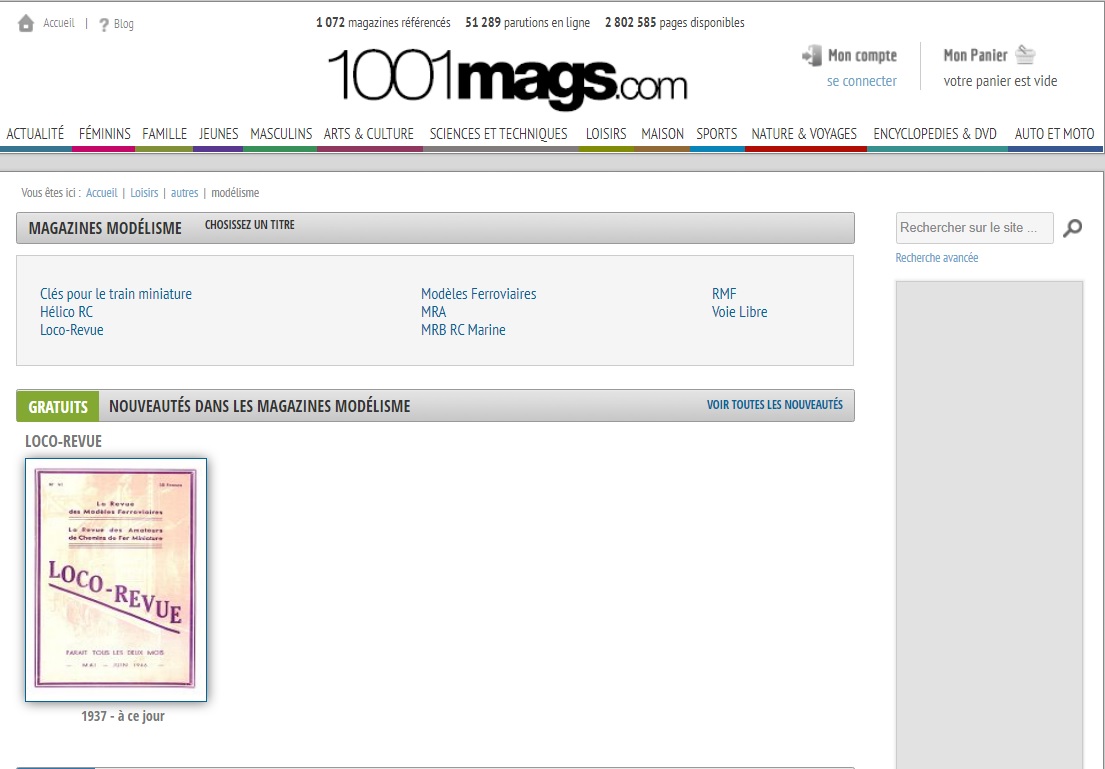Click the magnifying glass search icon
The height and width of the screenshot is (769, 1105).
(x=1072, y=228)
